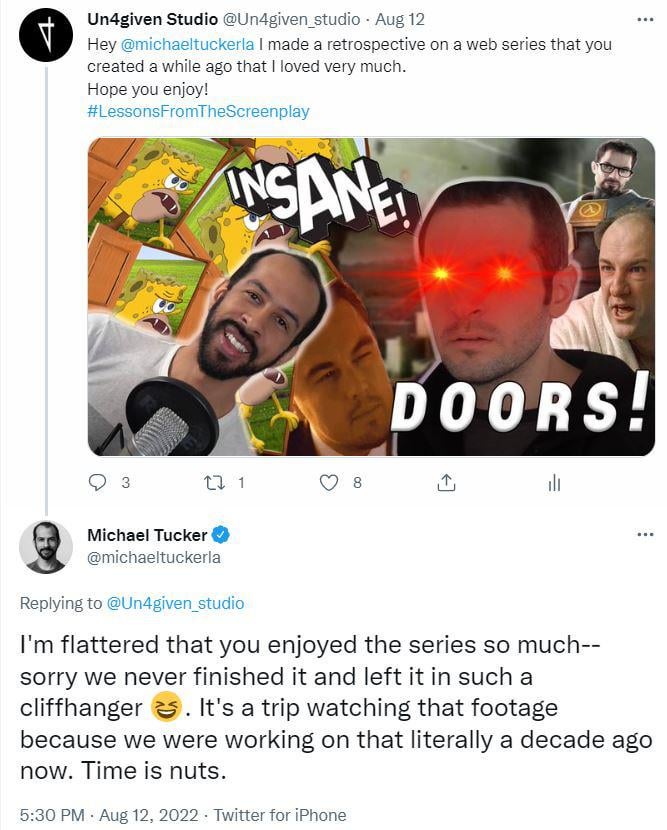
Task: Open the INSANE DOORS video thumbnail
Action: click(x=371, y=296)
